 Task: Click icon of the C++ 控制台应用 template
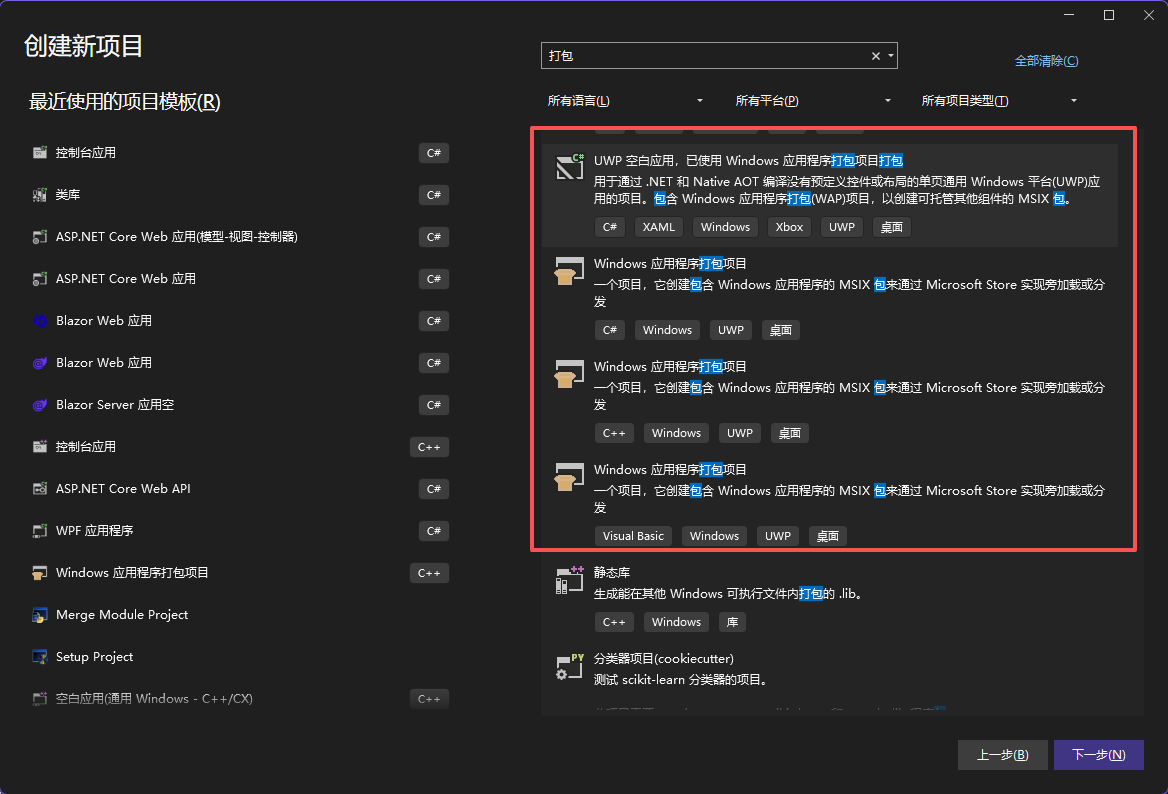39,447
